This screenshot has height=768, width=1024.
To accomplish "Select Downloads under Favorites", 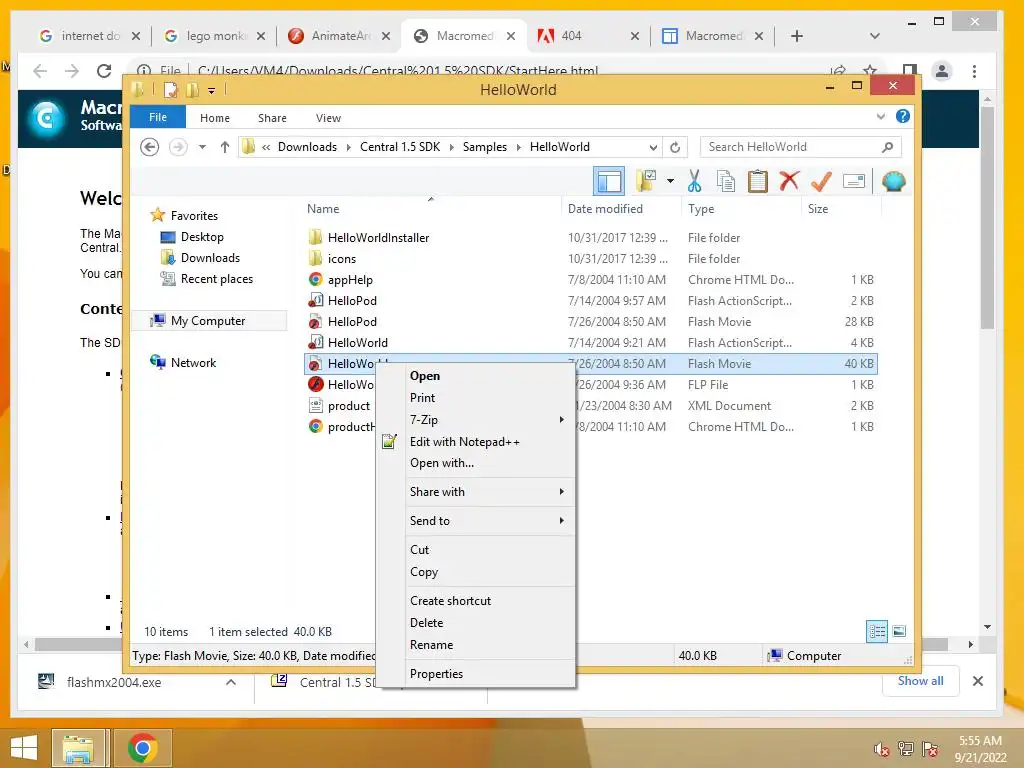I will coord(210,258).
